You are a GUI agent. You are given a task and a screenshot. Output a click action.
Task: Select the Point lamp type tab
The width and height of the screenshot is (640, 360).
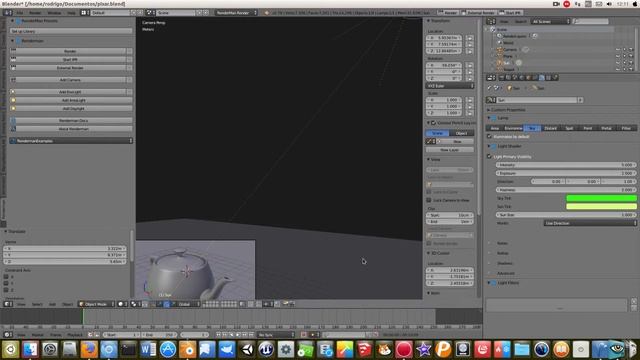pos(588,128)
